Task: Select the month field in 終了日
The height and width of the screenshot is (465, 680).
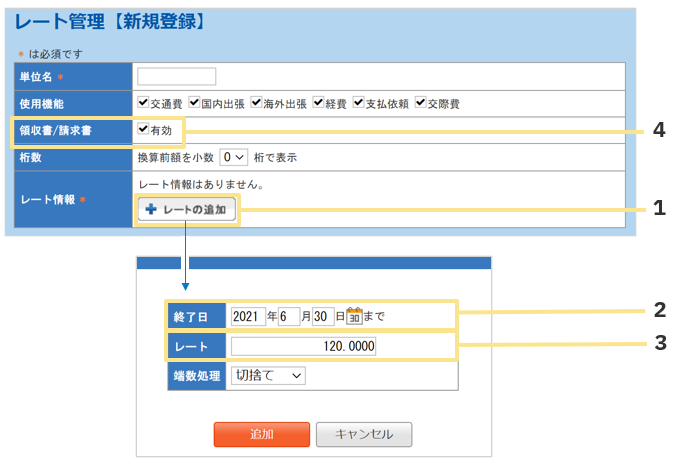Action: point(287,317)
